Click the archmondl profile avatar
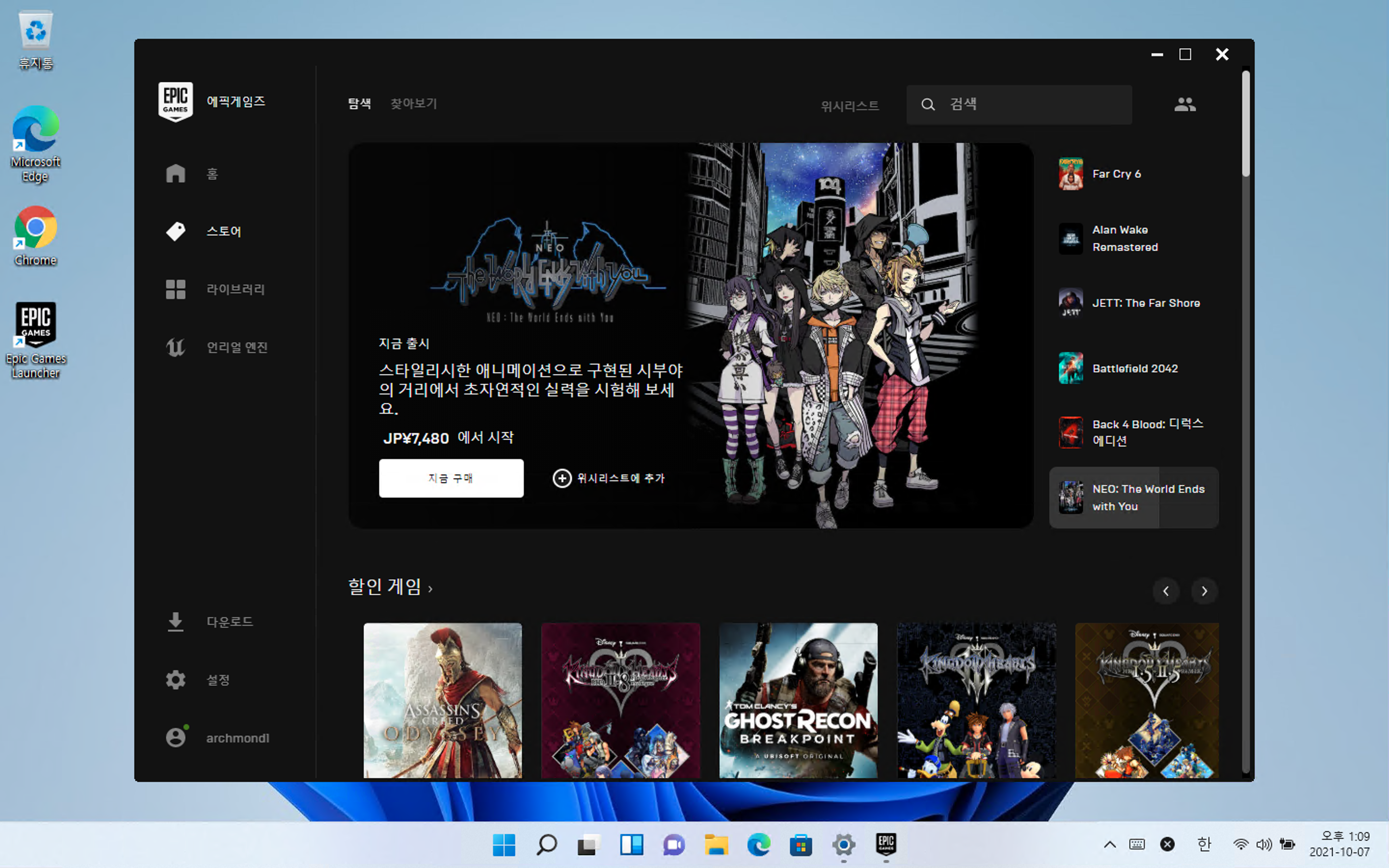This screenshot has width=1389, height=868. click(176, 737)
